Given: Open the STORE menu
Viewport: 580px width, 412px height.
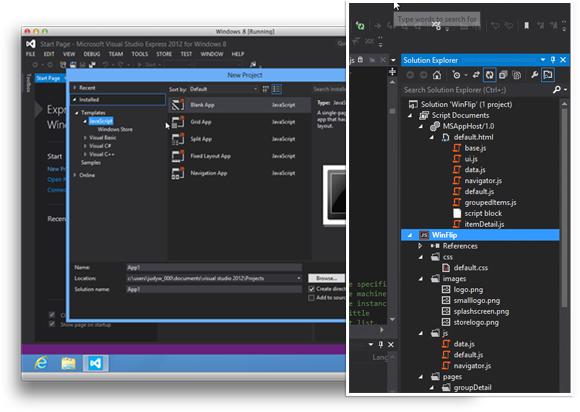Looking at the screenshot, I should coord(164,54).
